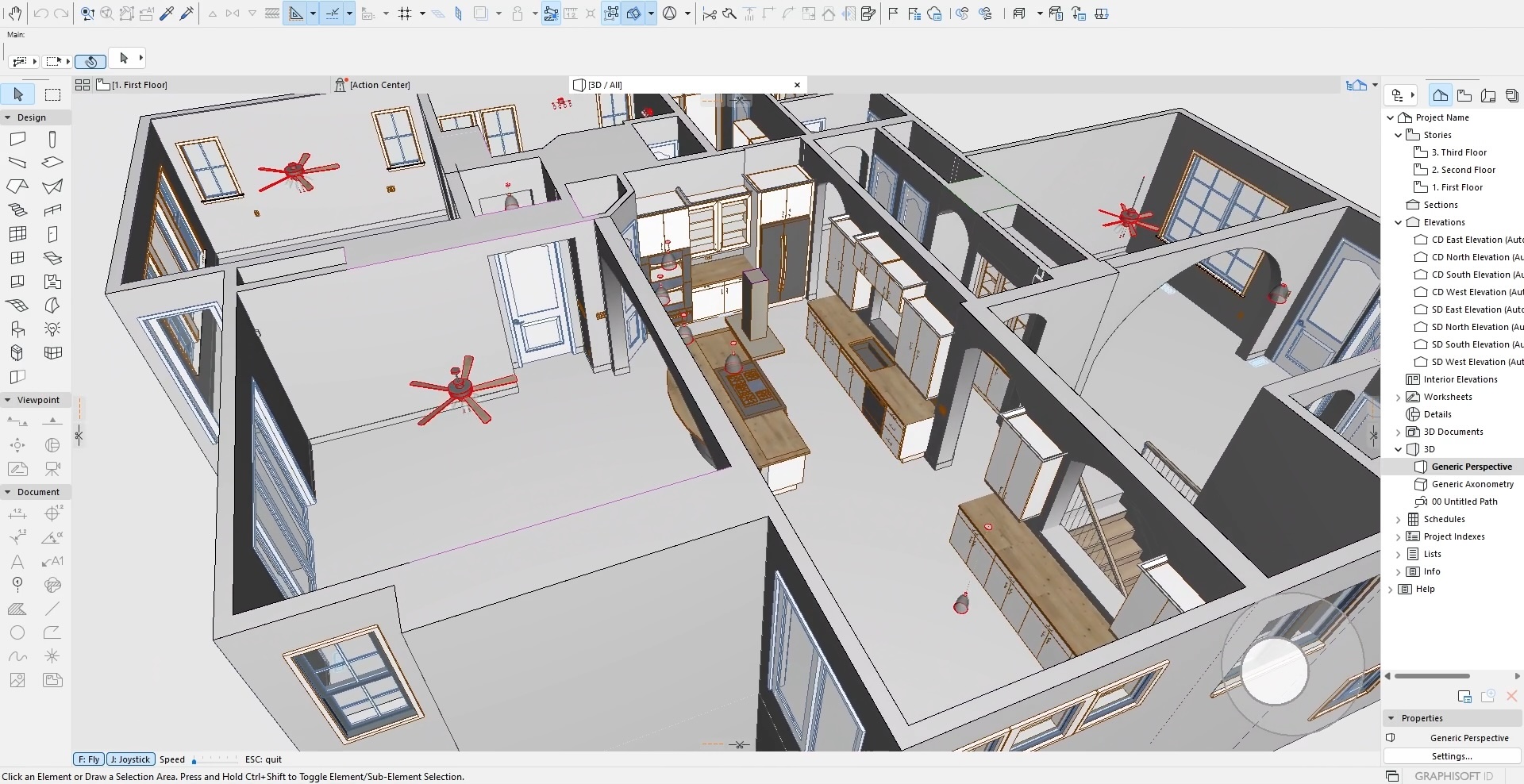
Task: Open the Action Center tab
Action: [379, 85]
